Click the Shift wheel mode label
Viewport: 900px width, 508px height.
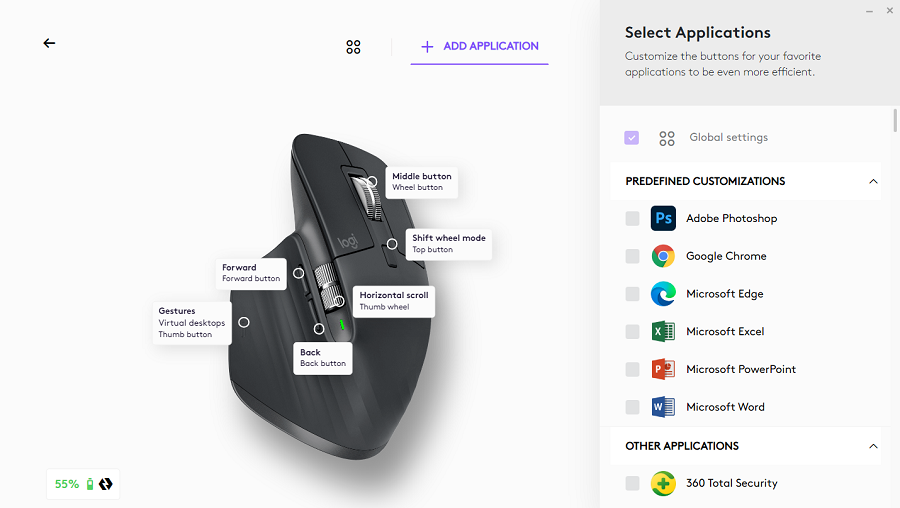pyautogui.click(x=448, y=244)
